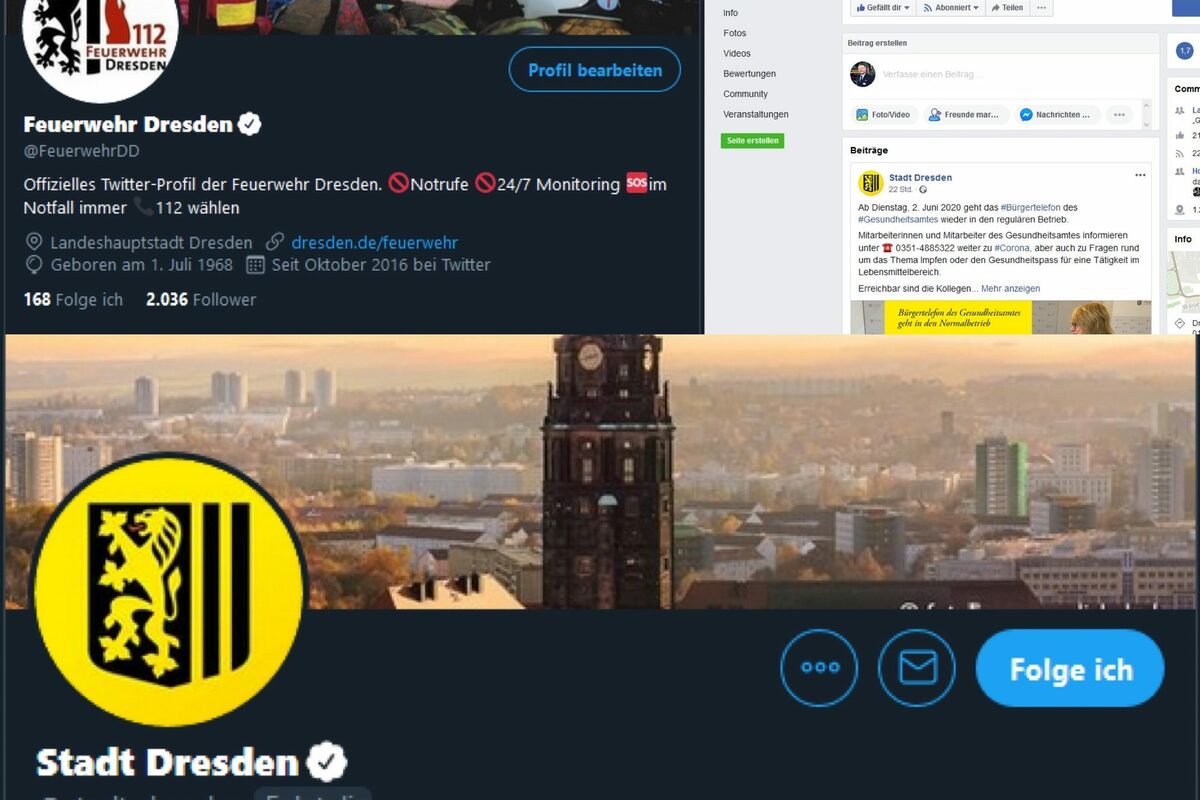Image resolution: width=1200 pixels, height=800 pixels.
Task: Expand the Abonniert dropdown
Action: coord(951,7)
